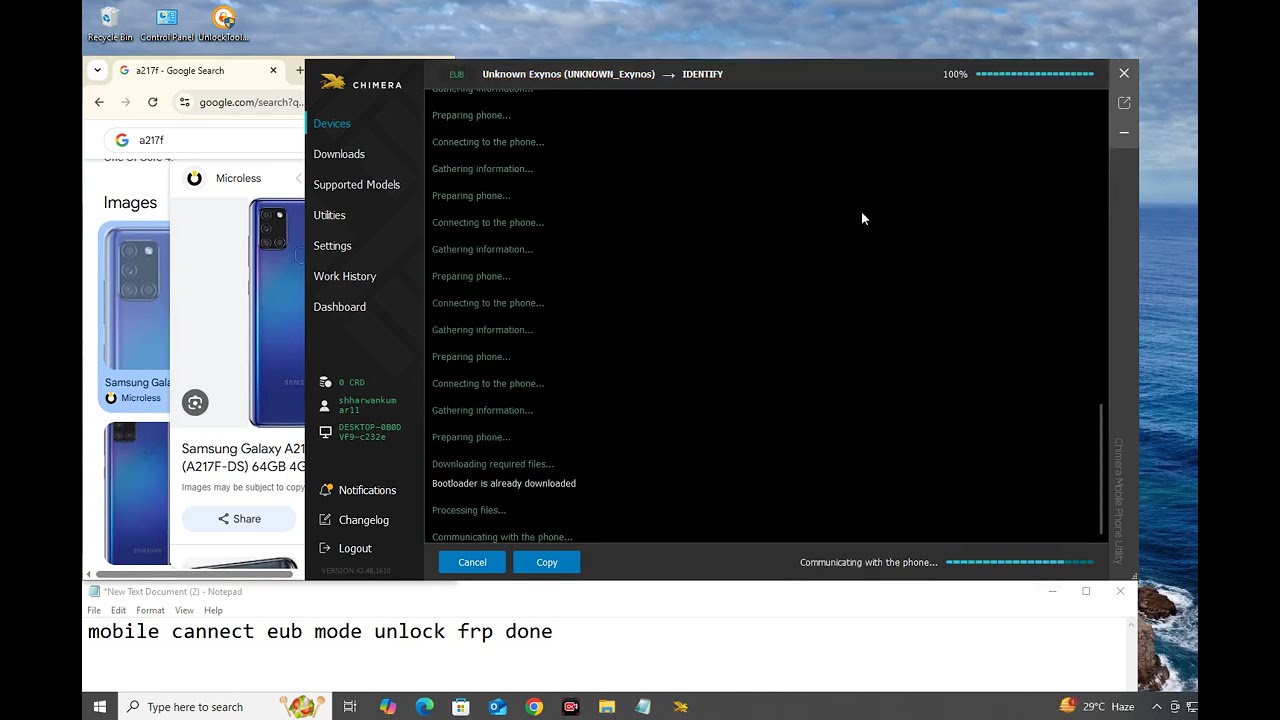Viewport: 1280px width, 720px height.
Task: Click the Changelog edit icon
Action: pyautogui.click(x=325, y=520)
